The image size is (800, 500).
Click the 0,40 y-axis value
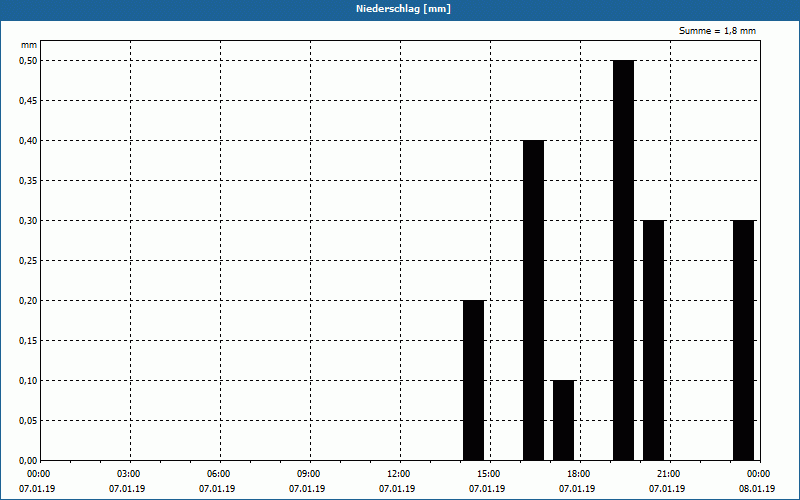[x=28, y=141]
